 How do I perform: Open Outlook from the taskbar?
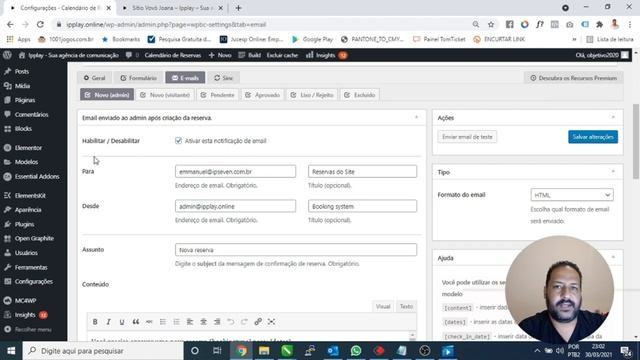point(333,351)
